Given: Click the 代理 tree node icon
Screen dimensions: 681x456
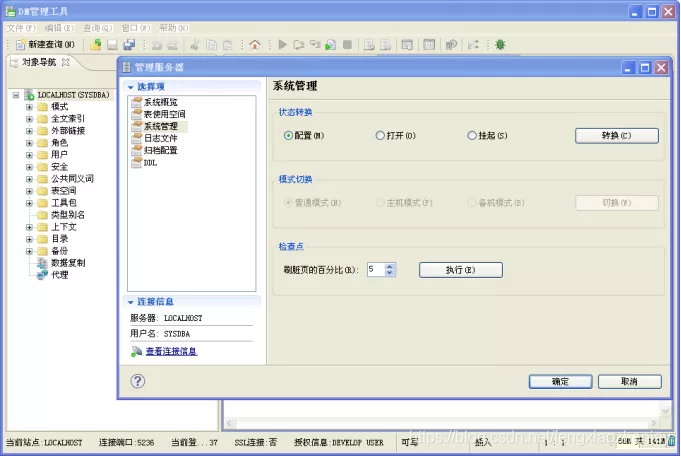Looking at the screenshot, I should tap(42, 275).
